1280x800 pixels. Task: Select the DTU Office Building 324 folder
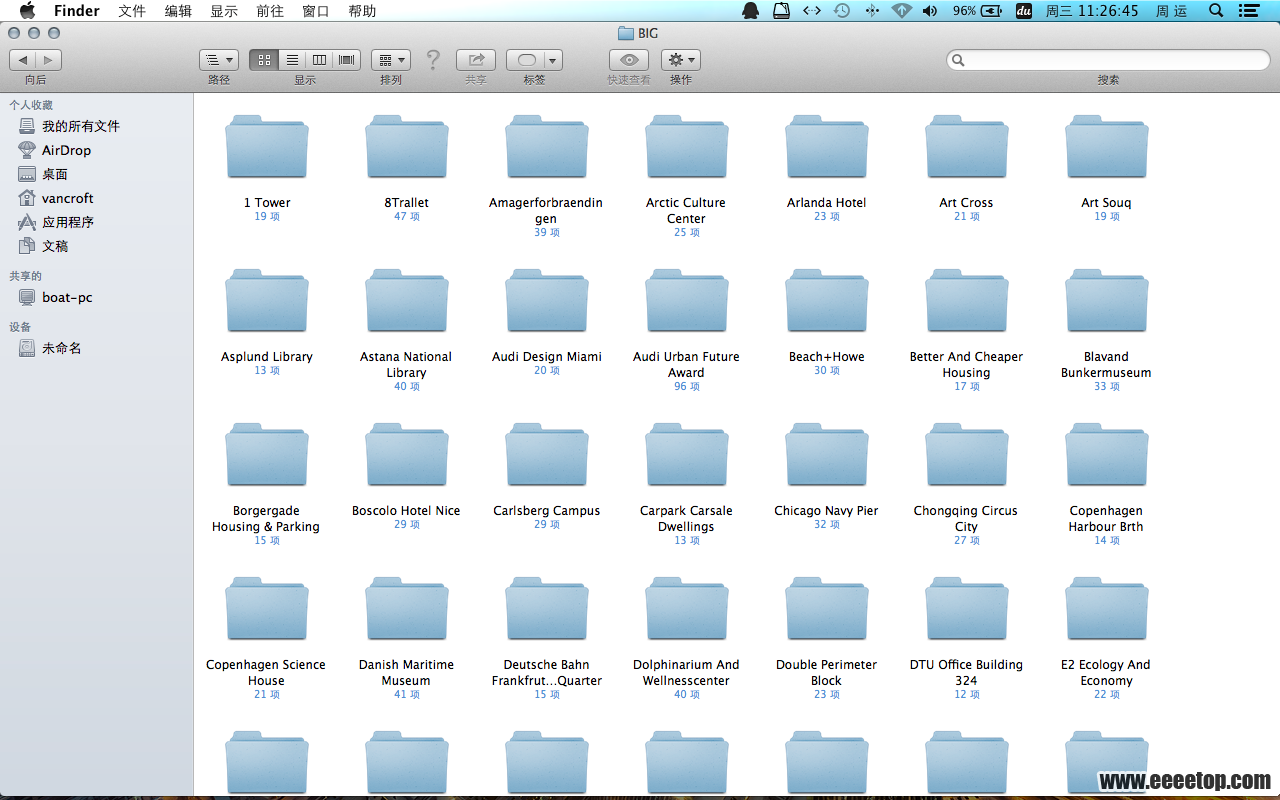point(966,608)
